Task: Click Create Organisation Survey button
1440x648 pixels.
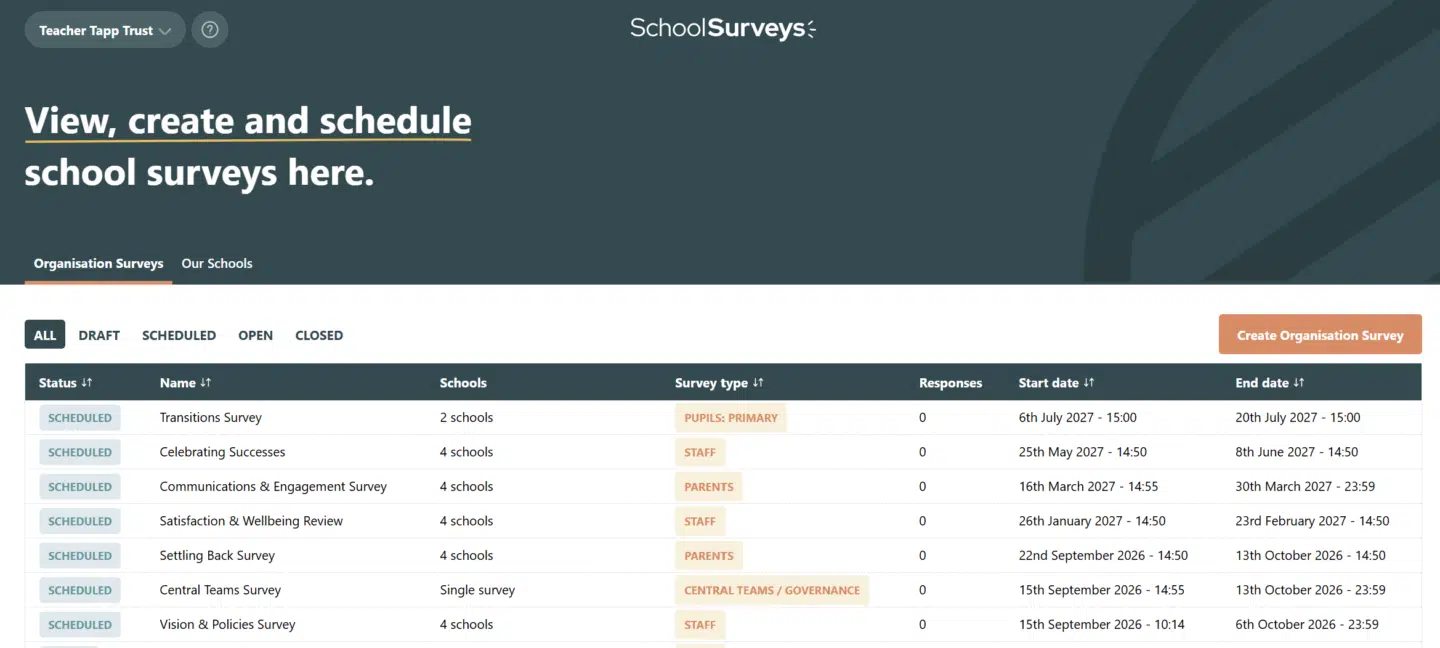Action: click(x=1320, y=335)
